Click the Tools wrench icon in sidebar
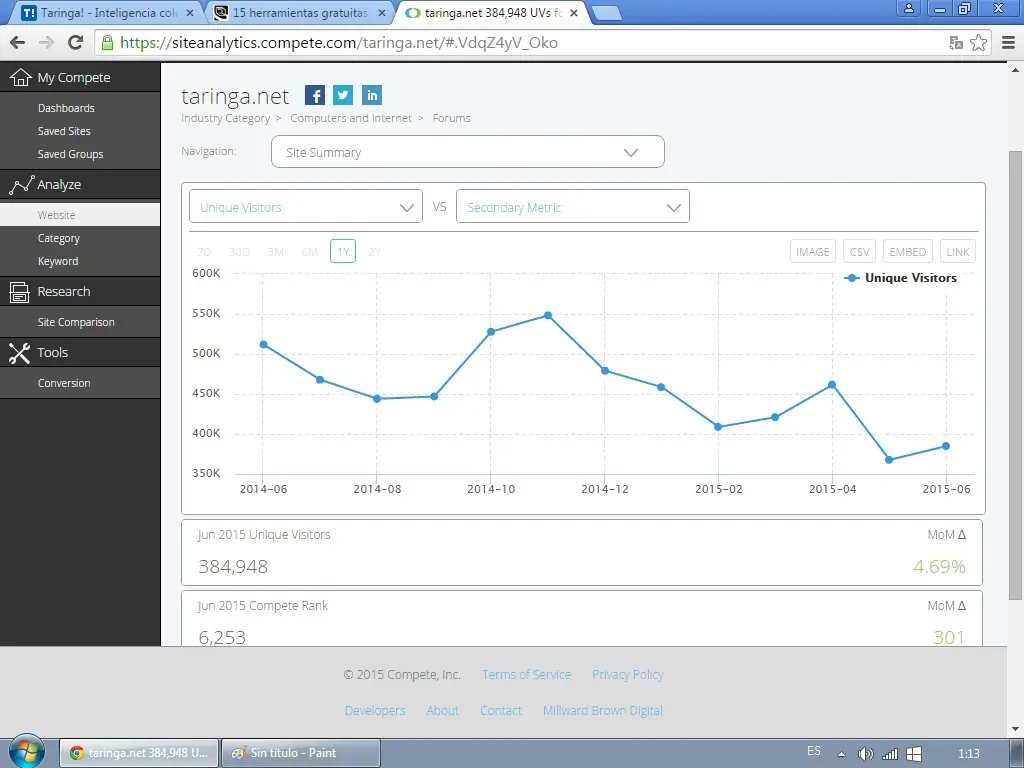The width and height of the screenshot is (1024, 768). [x=20, y=353]
